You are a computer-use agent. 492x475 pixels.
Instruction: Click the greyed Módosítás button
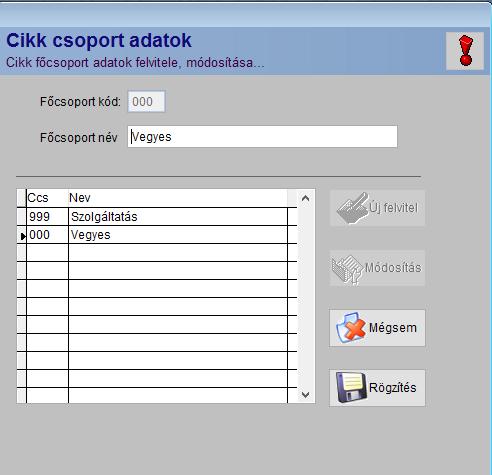[x=377, y=268]
